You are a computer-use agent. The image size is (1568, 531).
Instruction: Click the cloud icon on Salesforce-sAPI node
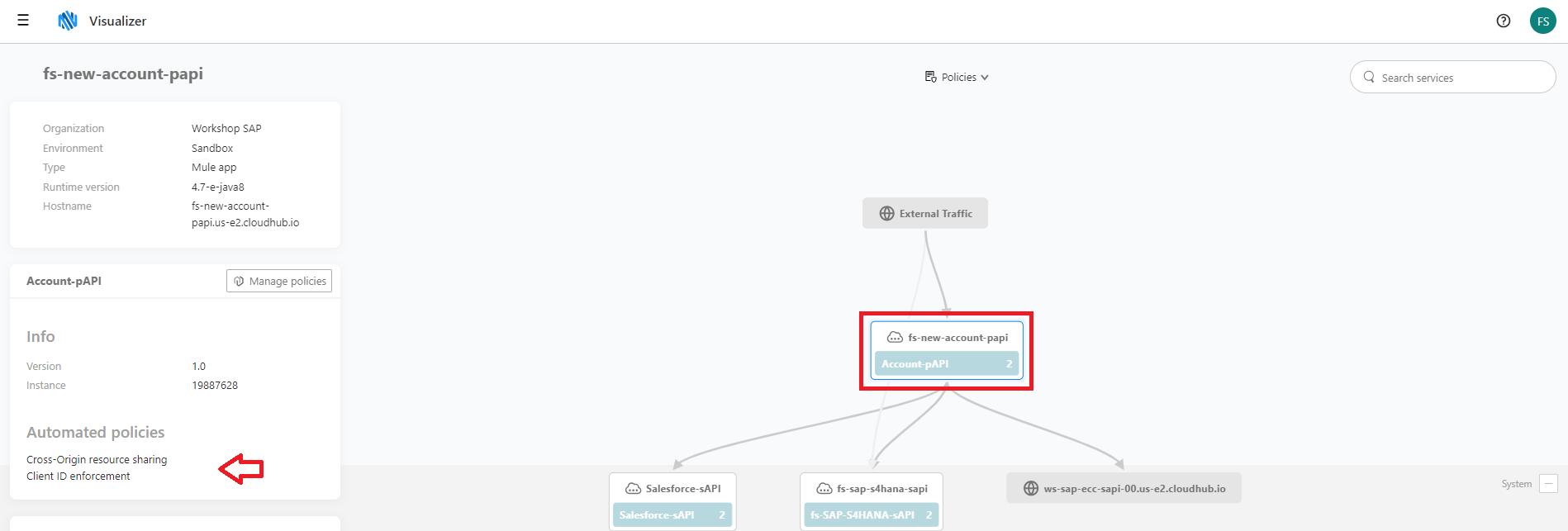click(633, 488)
